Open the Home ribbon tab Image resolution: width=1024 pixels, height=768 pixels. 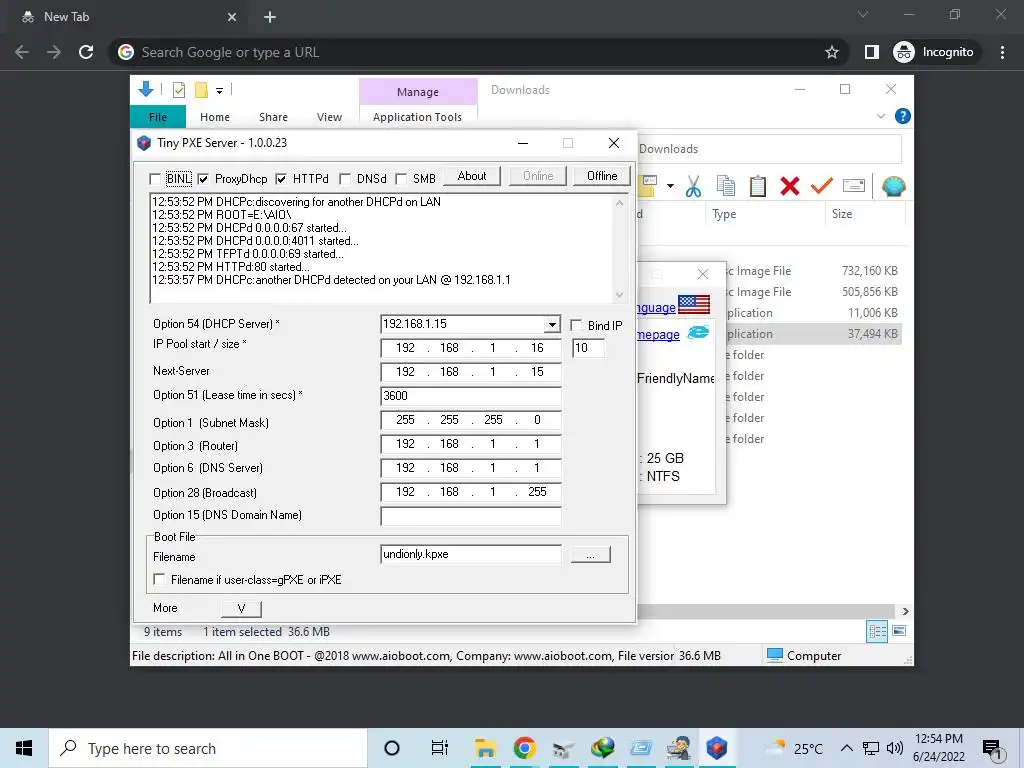coord(215,117)
